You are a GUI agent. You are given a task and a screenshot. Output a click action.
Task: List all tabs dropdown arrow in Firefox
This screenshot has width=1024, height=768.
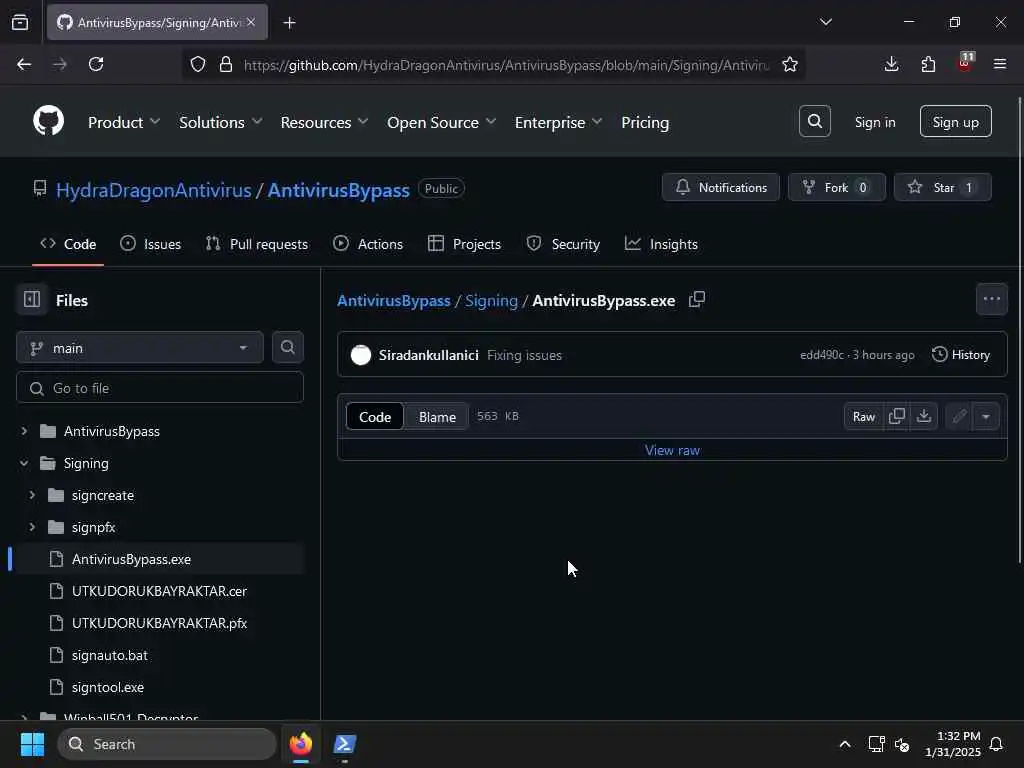825,22
